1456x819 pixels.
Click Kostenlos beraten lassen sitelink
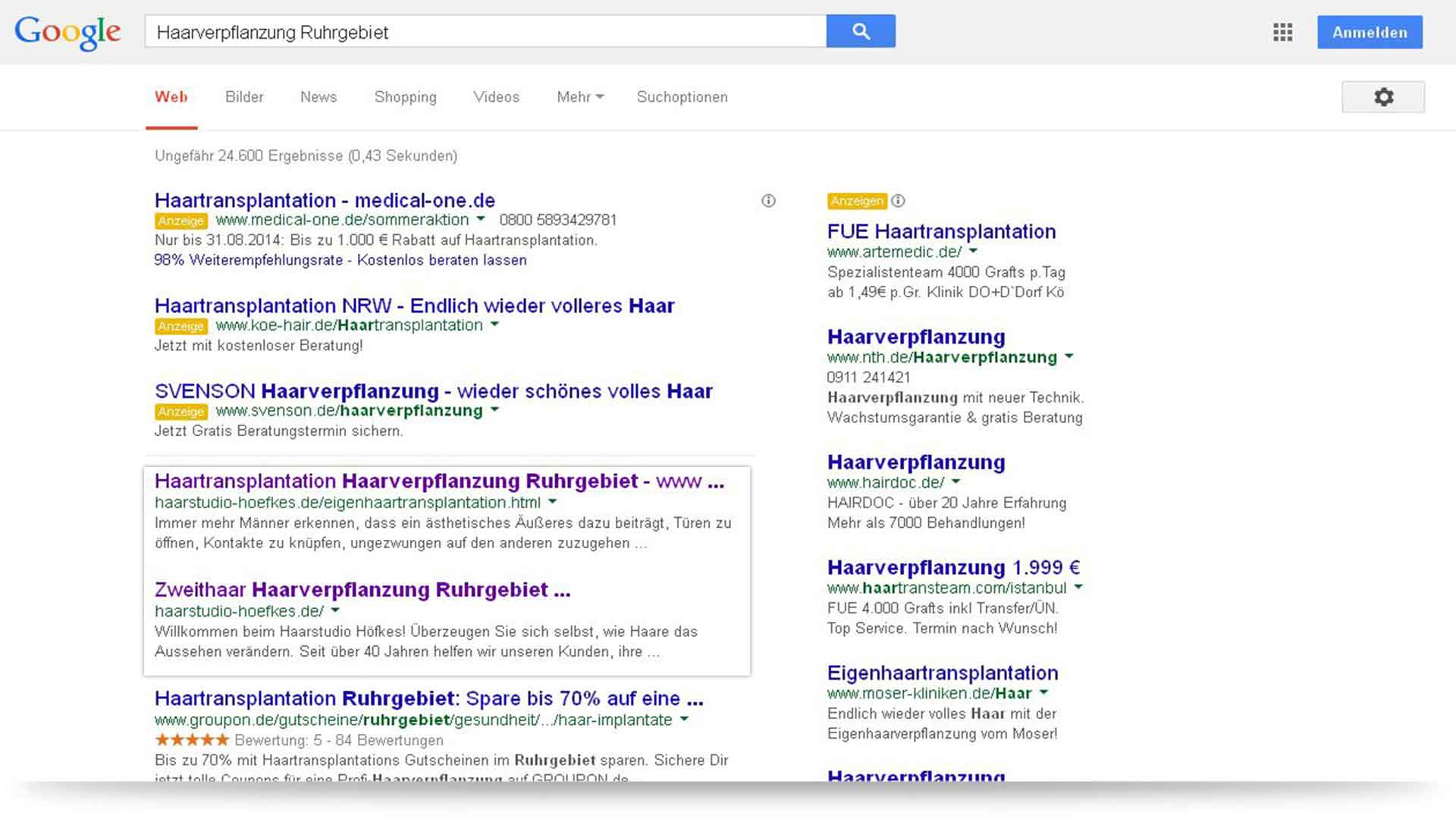[x=442, y=260]
